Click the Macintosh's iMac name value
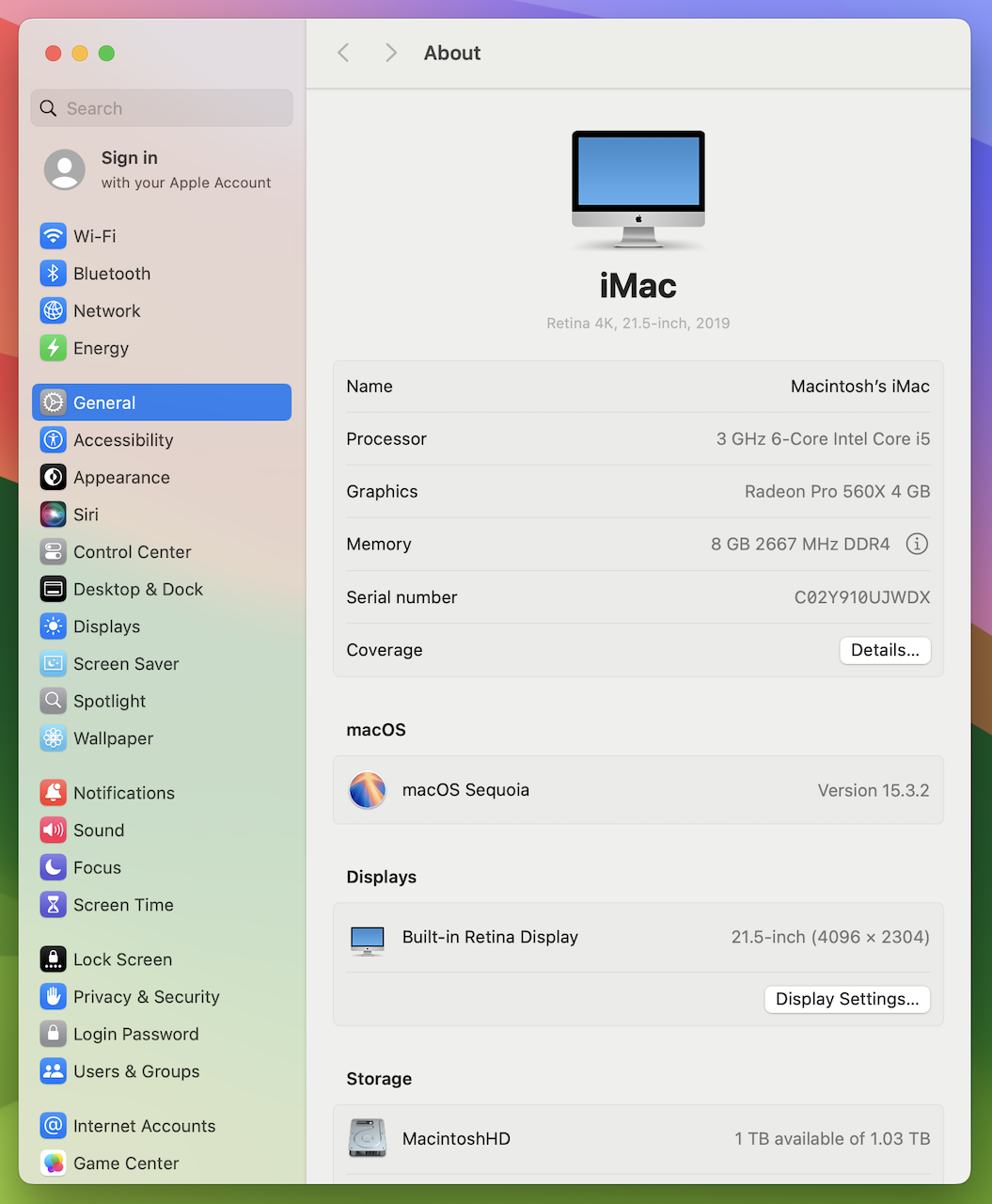 860,387
